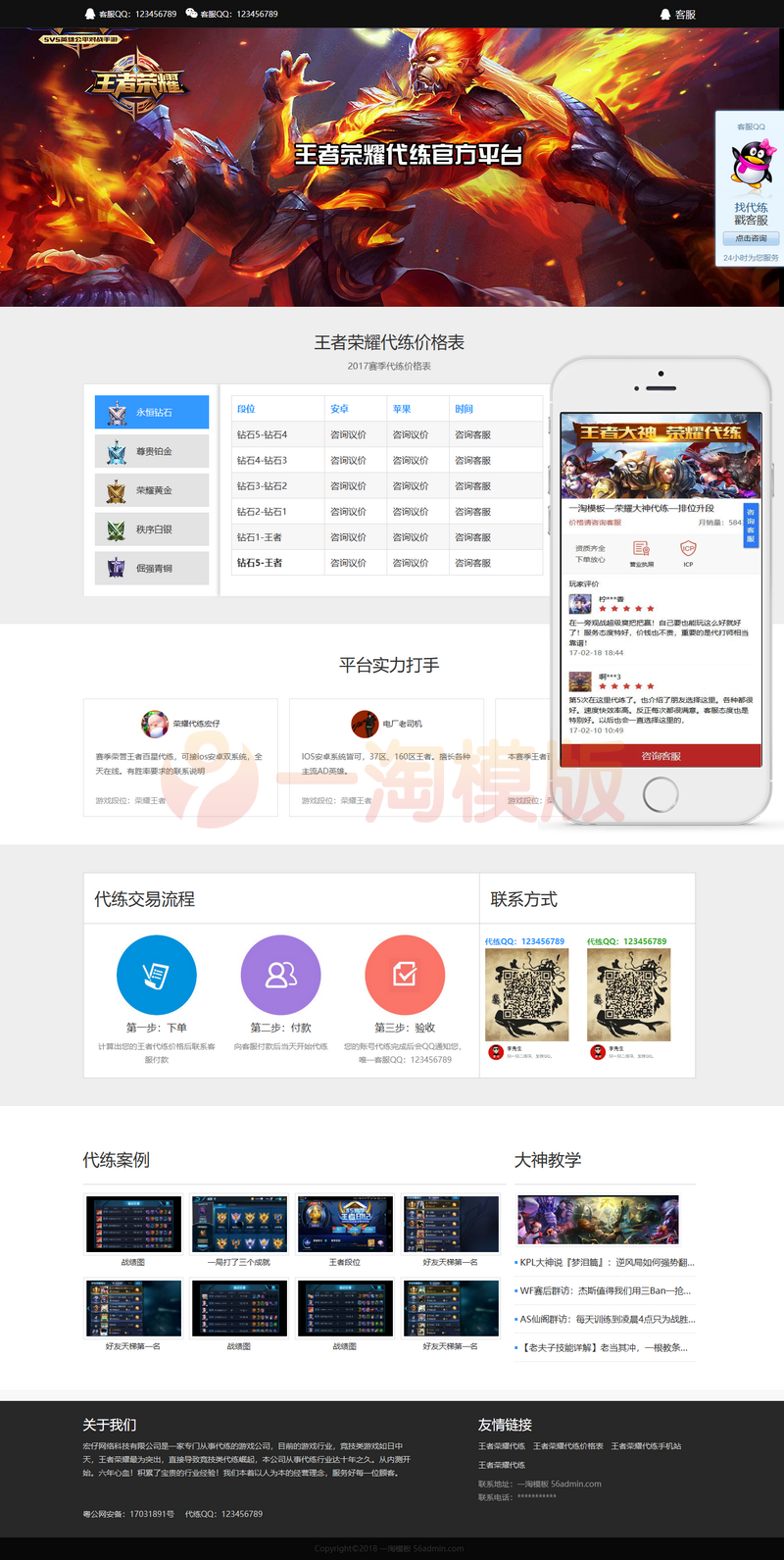Click the blue 代练QQ: 123456789 text
This screenshot has height=1560, width=784.
[524, 941]
